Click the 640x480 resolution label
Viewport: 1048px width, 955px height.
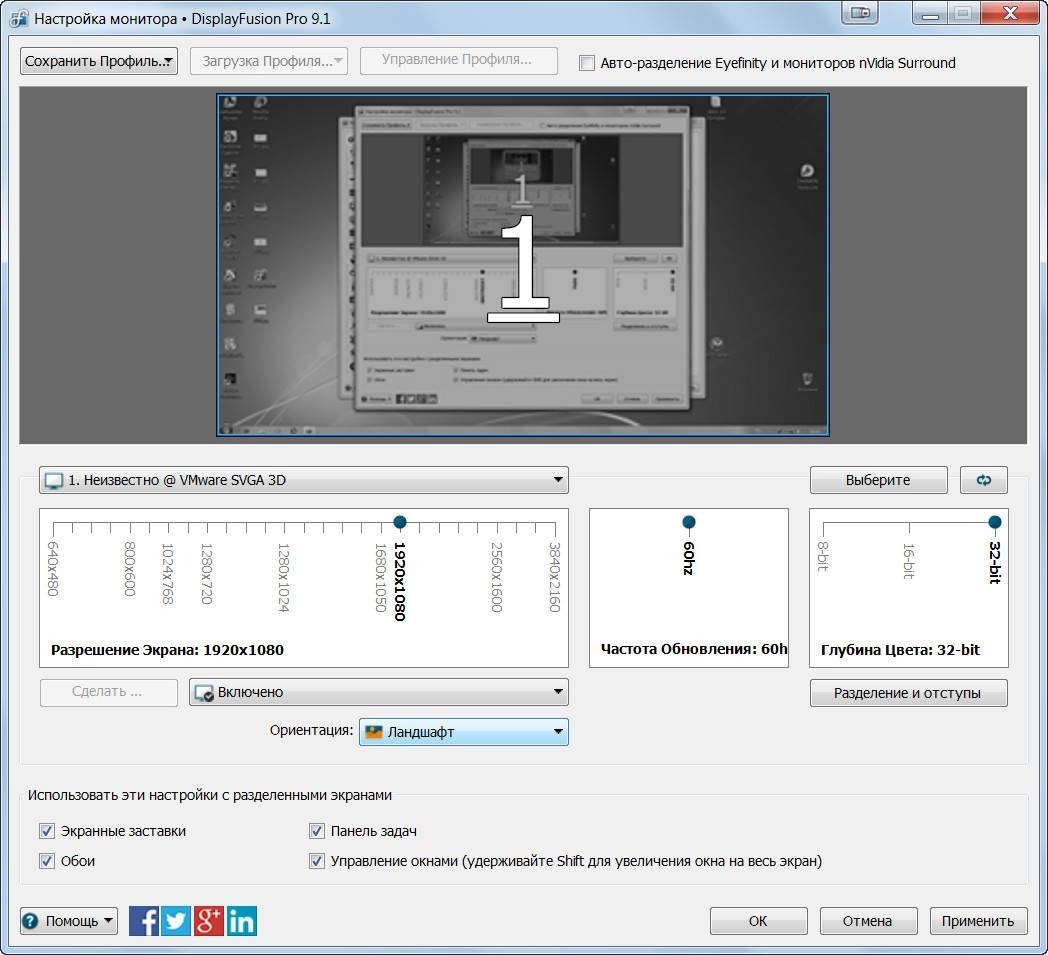point(53,569)
